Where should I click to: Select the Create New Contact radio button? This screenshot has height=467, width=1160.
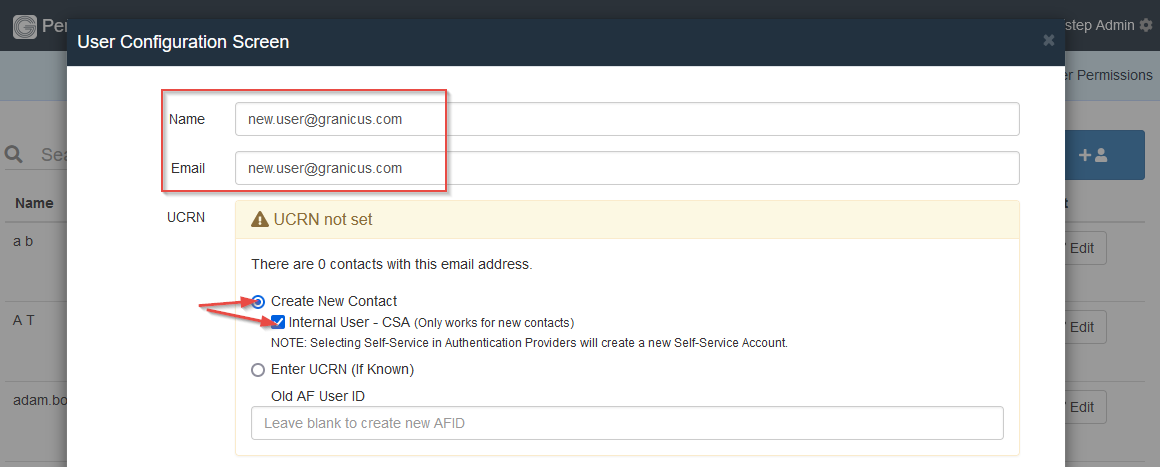point(258,301)
